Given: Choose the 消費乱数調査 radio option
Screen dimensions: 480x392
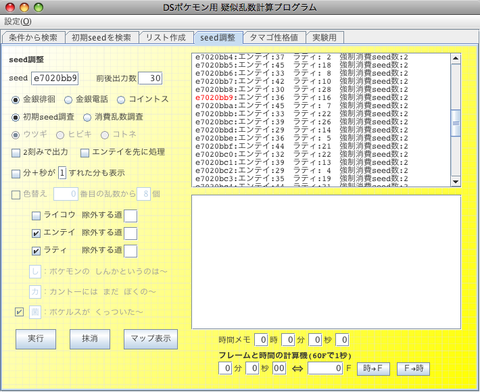Looking at the screenshot, I should click(87, 117).
